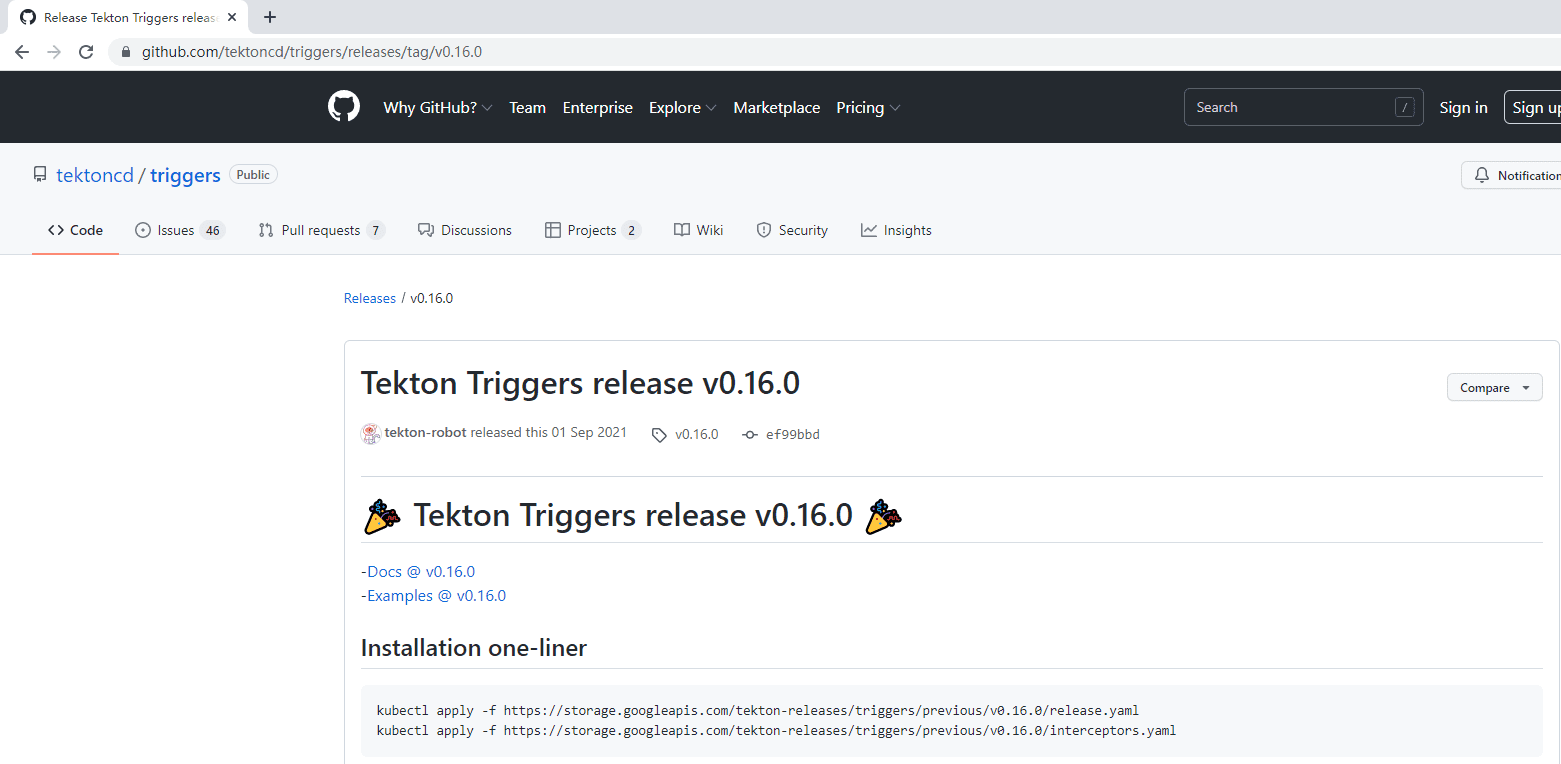Open the triggers repository link
Image resolution: width=1561 pixels, height=764 pixels.
185,175
